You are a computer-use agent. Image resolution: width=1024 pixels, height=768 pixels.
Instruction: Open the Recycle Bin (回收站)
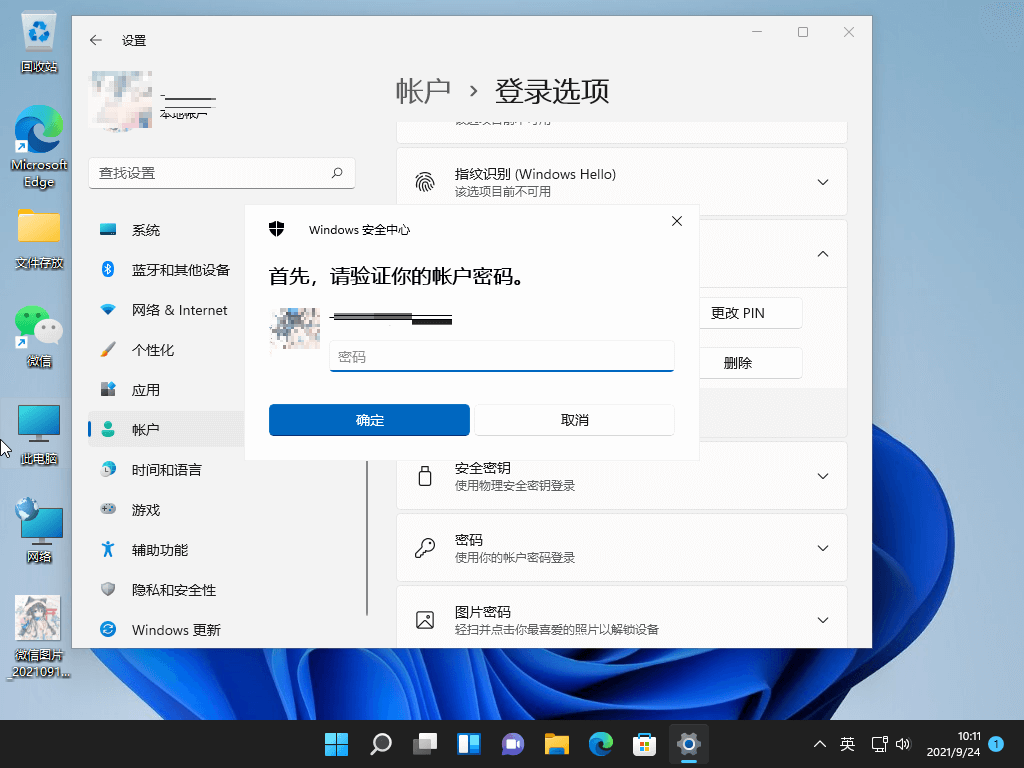[x=38, y=25]
